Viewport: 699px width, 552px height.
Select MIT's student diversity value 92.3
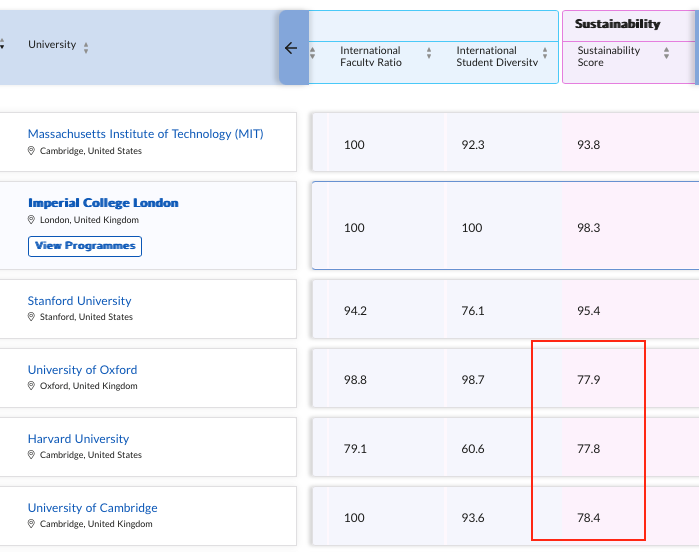[473, 145]
